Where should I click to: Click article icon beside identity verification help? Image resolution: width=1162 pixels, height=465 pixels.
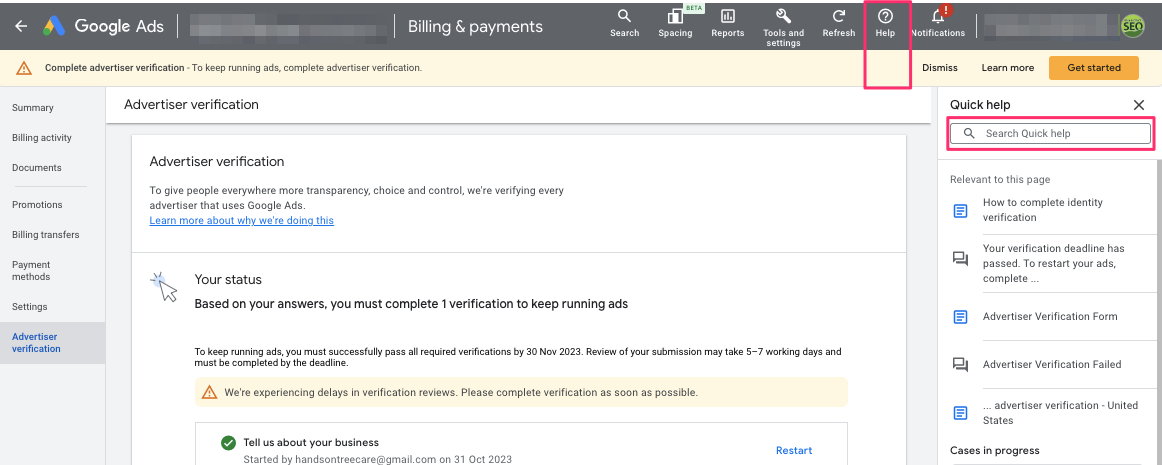[x=960, y=211]
